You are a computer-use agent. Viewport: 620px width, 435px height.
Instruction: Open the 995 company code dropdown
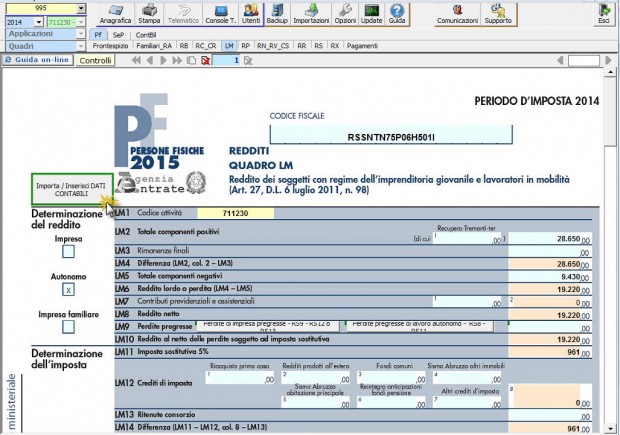tap(81, 8)
